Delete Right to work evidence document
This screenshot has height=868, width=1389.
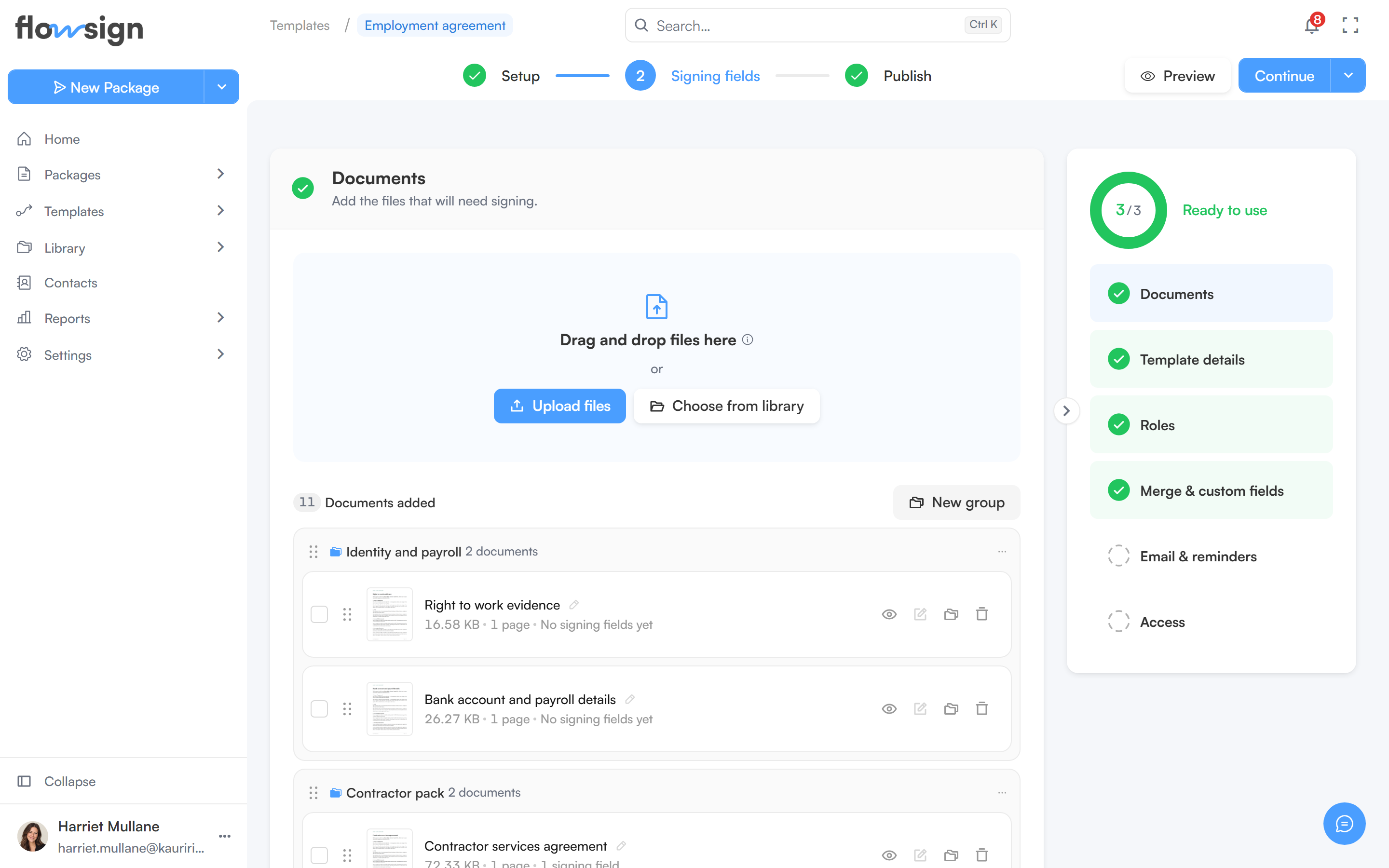982,614
